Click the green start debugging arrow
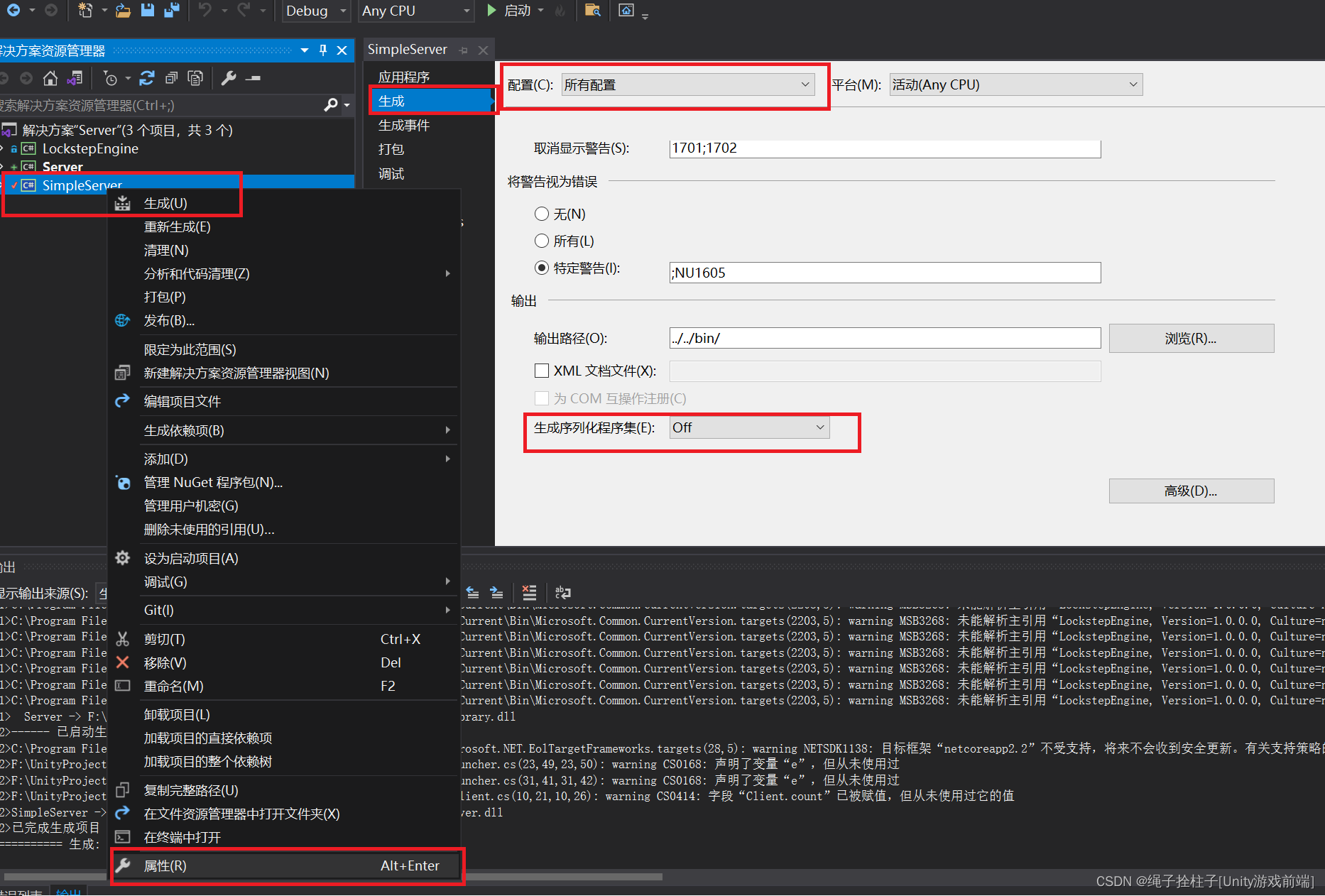The image size is (1325, 896). point(491,10)
